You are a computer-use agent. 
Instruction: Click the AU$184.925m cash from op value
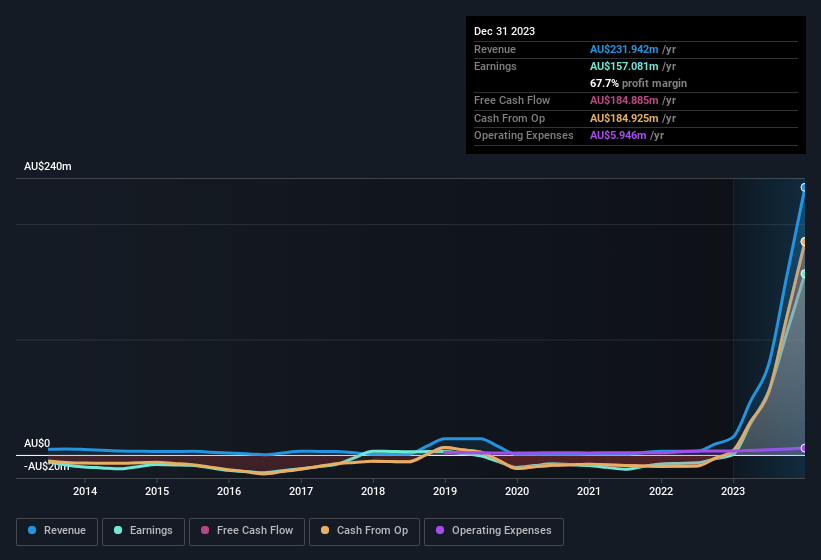(x=624, y=118)
